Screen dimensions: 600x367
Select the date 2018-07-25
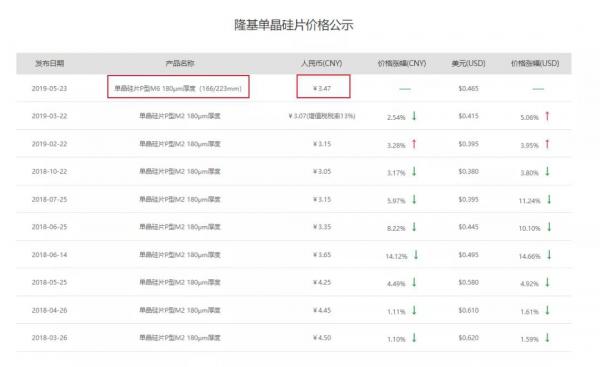[49, 199]
